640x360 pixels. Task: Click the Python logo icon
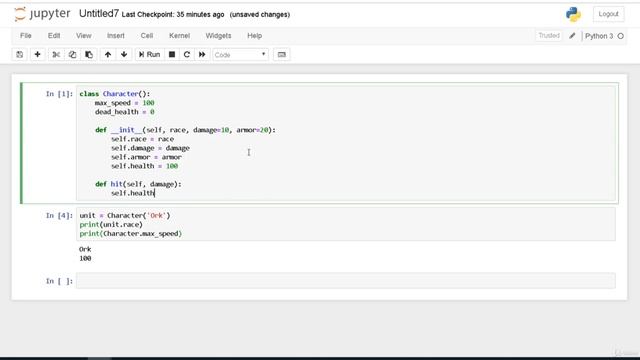tap(573, 14)
